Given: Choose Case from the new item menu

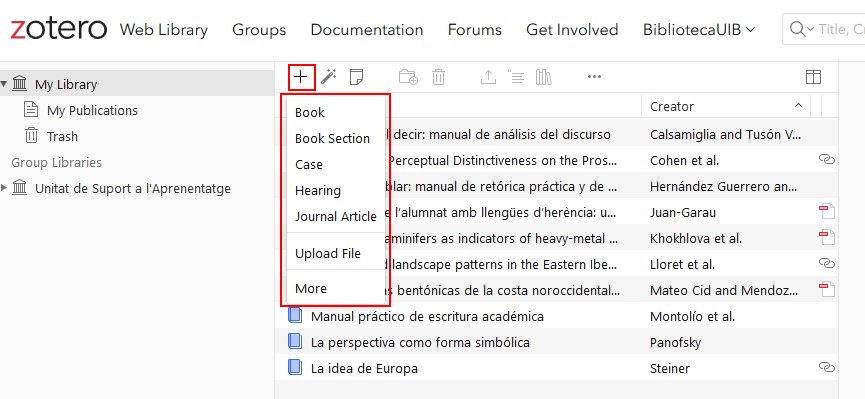Looking at the screenshot, I should [x=335, y=164].
